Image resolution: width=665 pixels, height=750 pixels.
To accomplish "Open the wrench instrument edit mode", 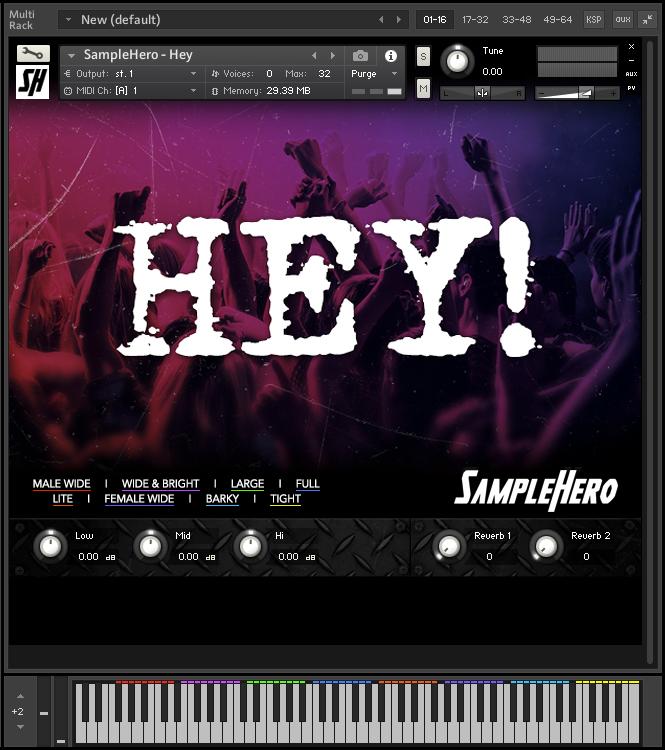I will pos(33,54).
